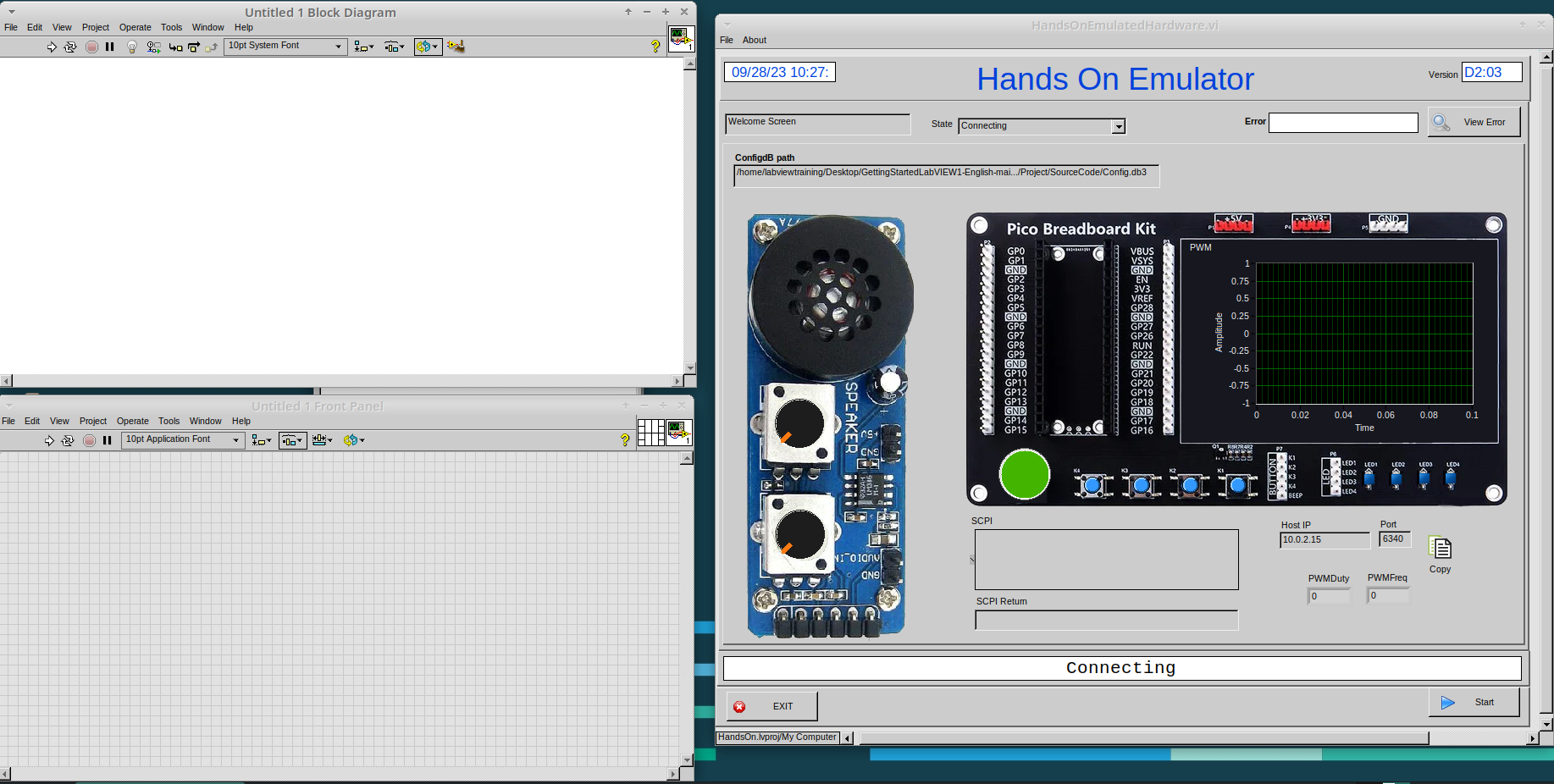The height and width of the screenshot is (784, 1554).
Task: Open File menu in Block Diagram window
Action: (x=11, y=27)
